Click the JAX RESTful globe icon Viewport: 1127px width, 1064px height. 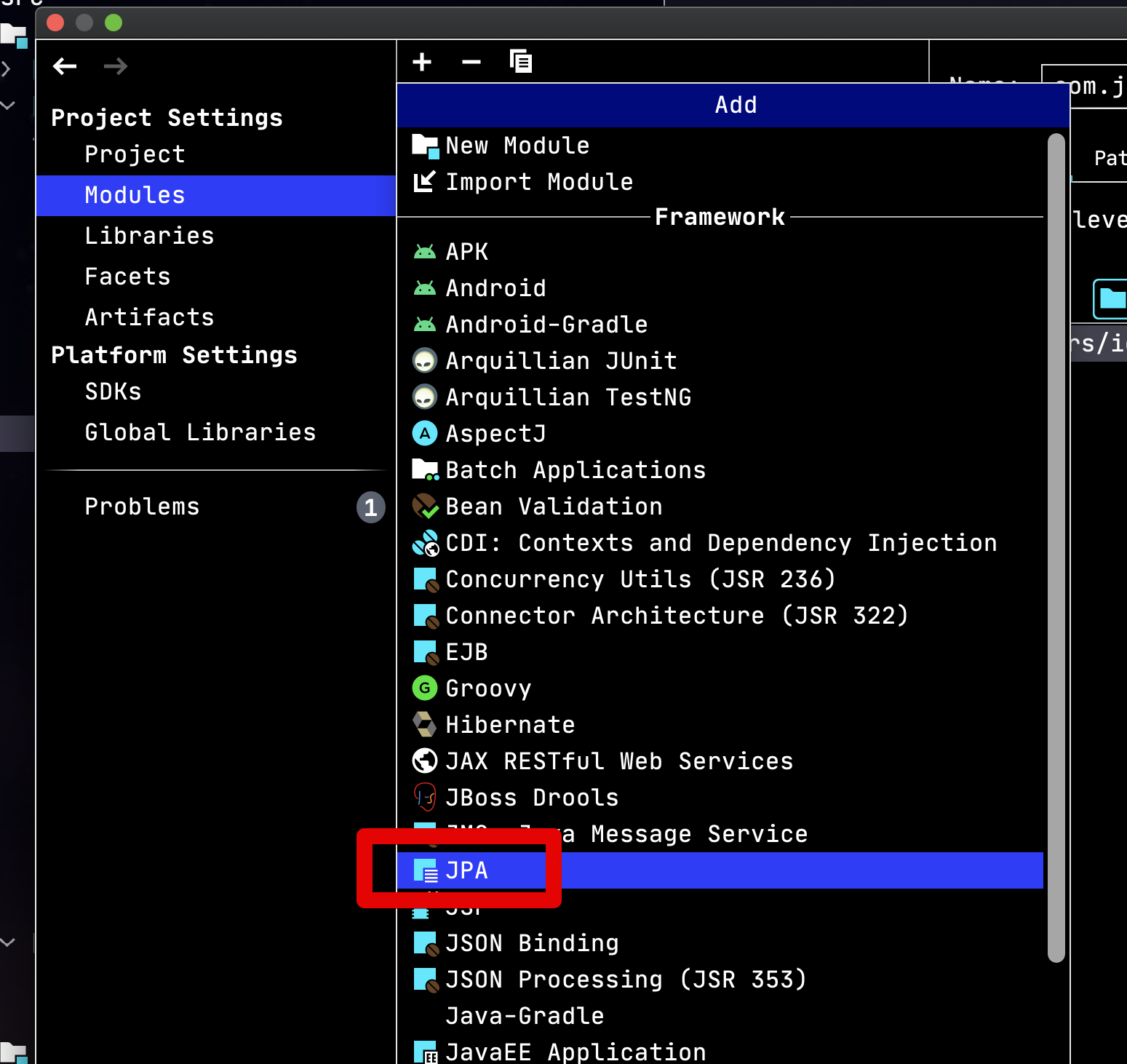tap(425, 761)
